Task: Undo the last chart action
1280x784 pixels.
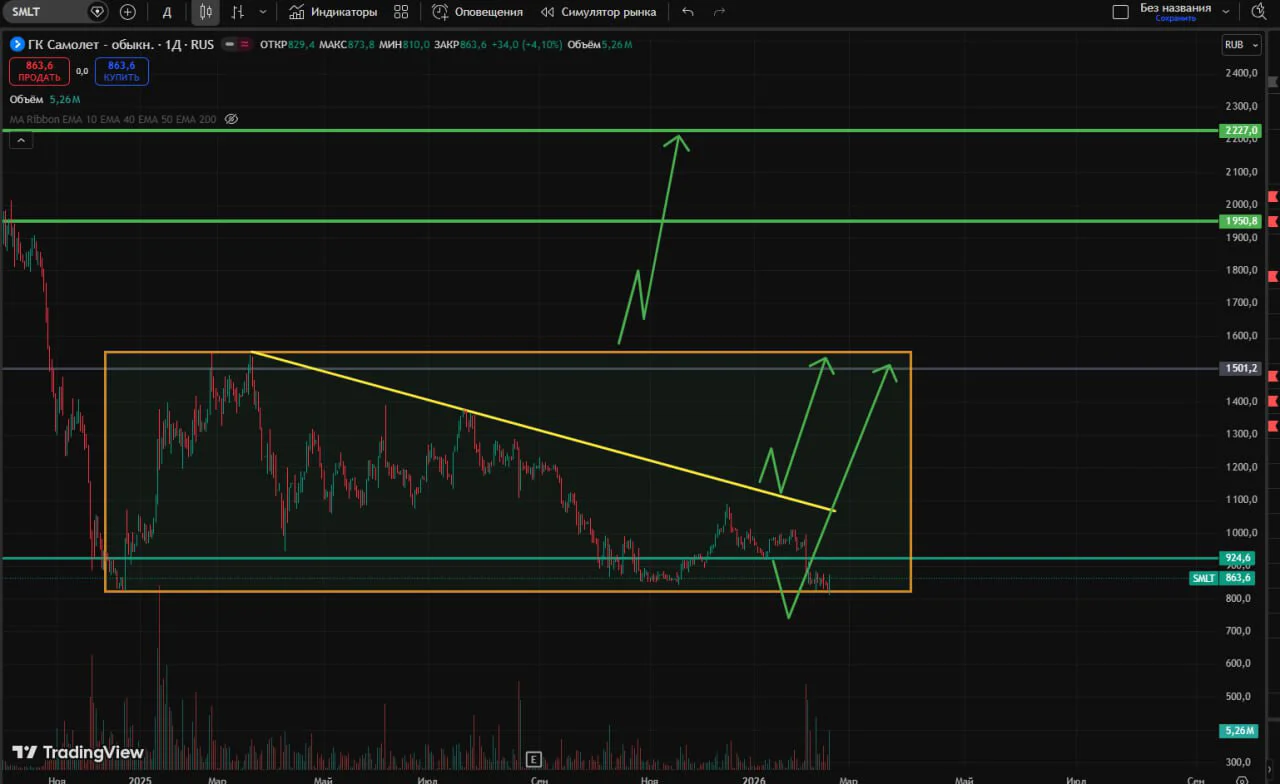Action: tap(688, 12)
